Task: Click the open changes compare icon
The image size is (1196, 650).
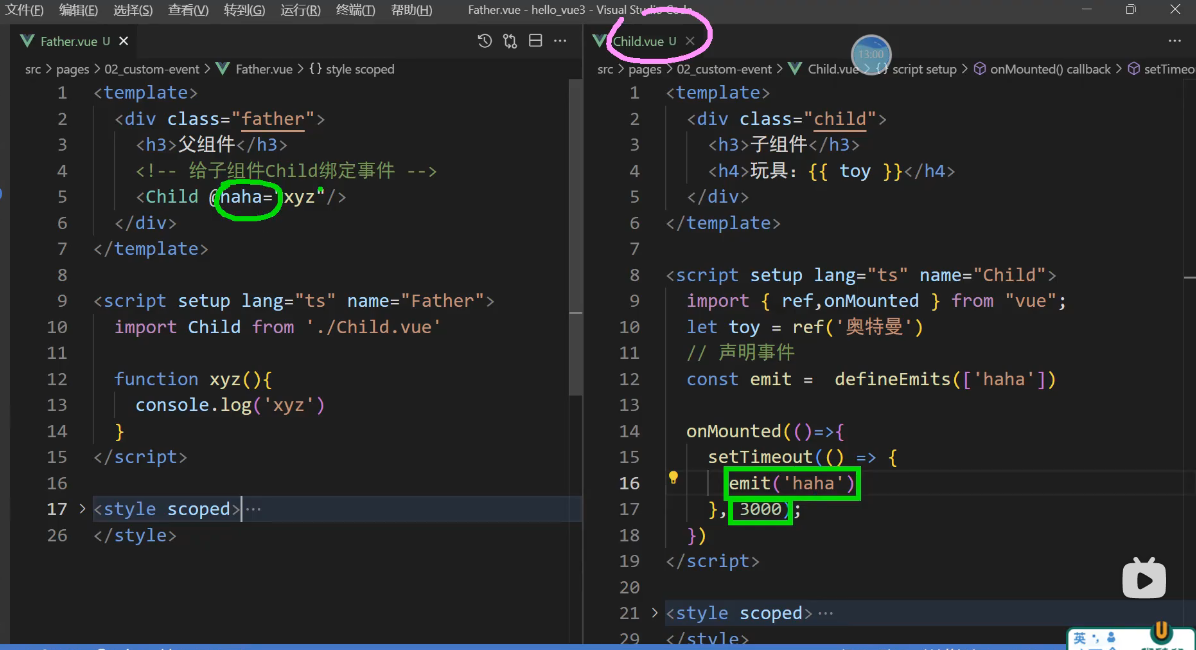Action: (x=510, y=41)
